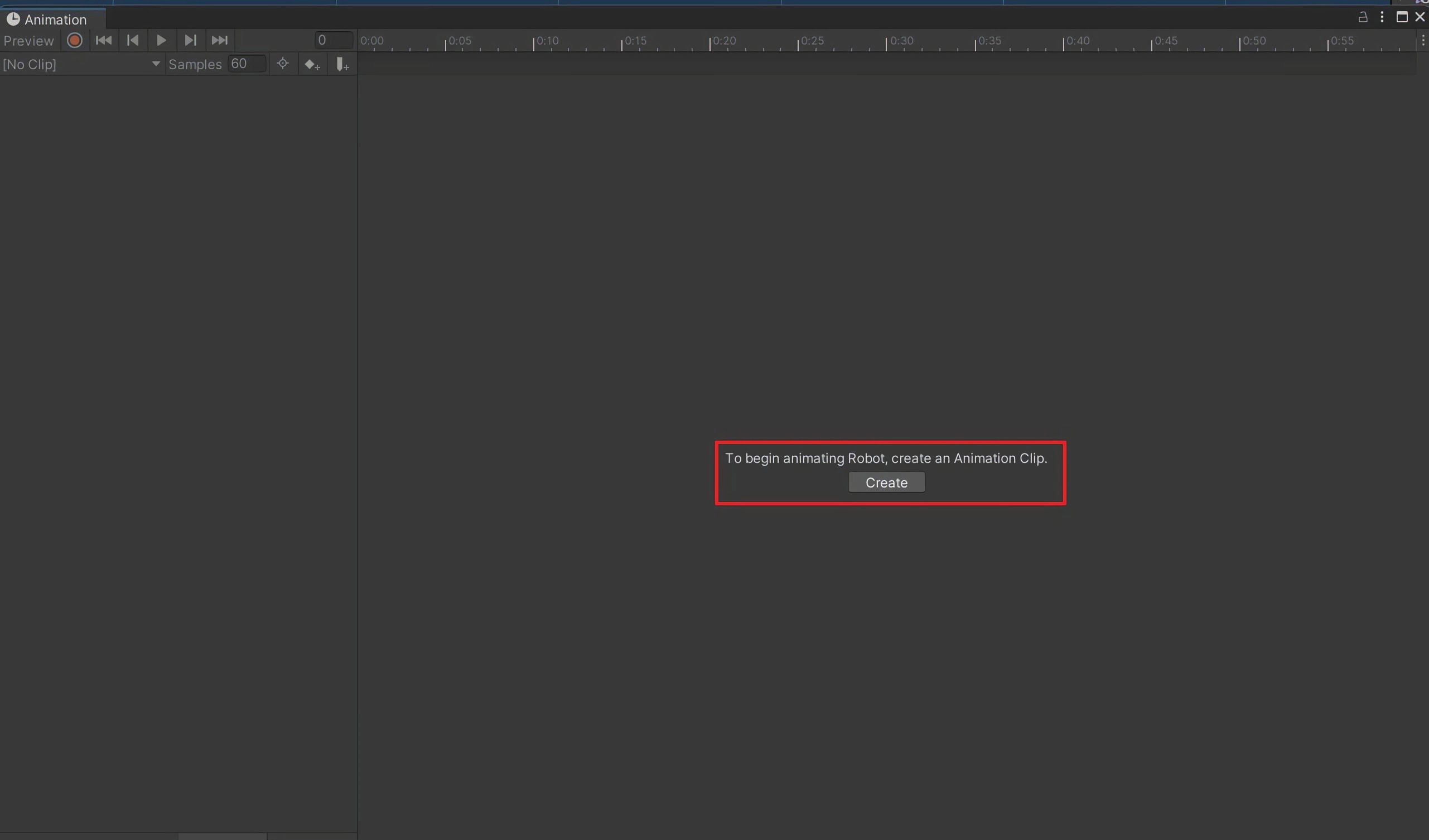Create an Animation Clip button
Viewport: 1429px width, 840px height.
[886, 482]
